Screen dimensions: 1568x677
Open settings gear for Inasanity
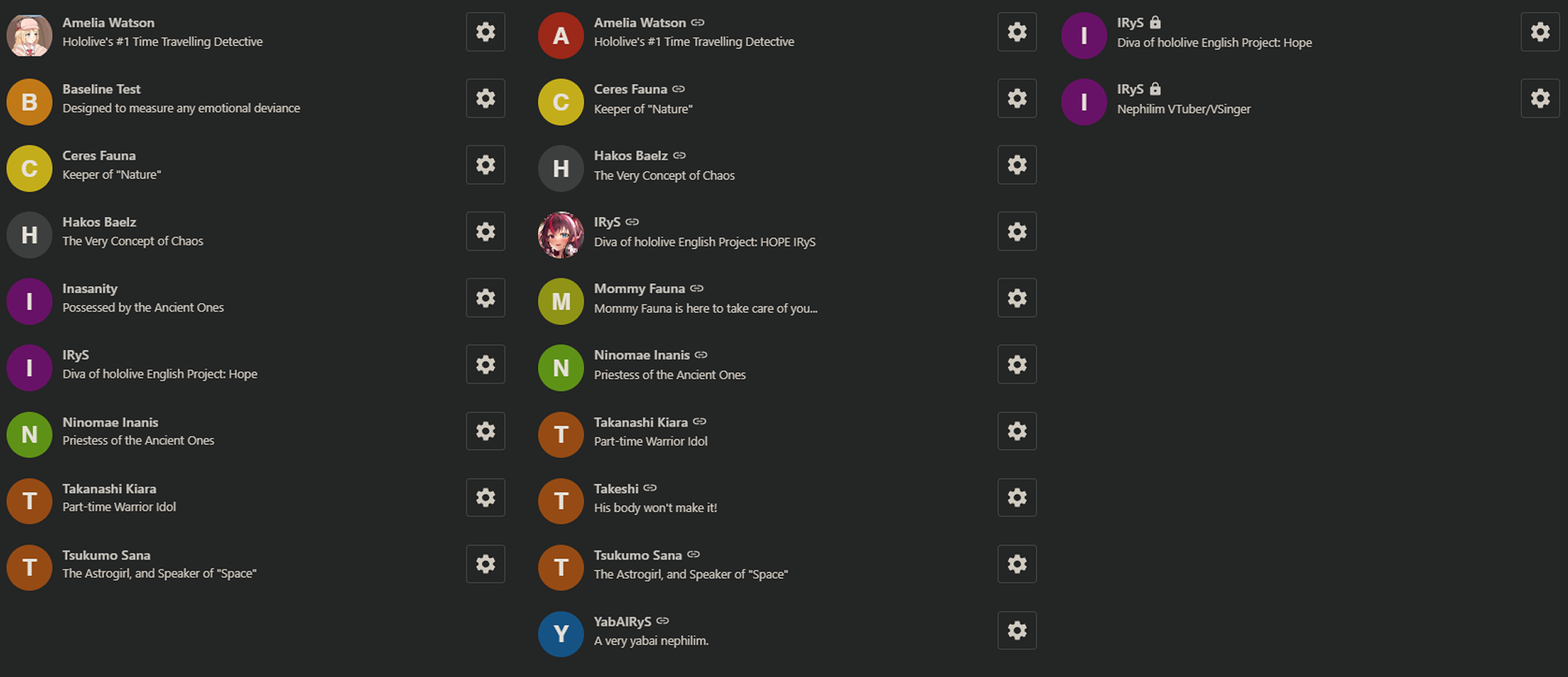tap(485, 298)
